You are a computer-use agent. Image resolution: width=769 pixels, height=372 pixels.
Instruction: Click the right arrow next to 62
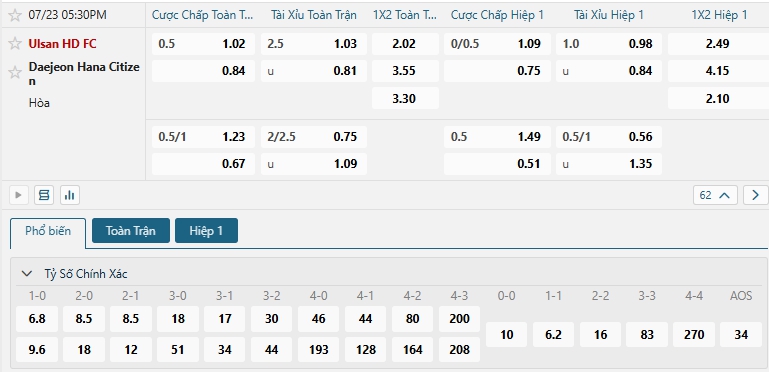pos(755,195)
